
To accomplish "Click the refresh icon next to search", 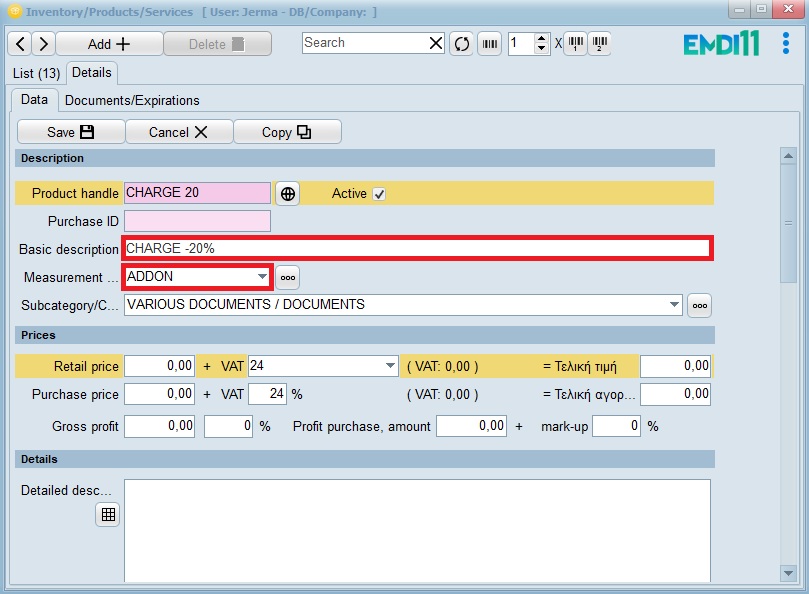I will click(x=461, y=44).
